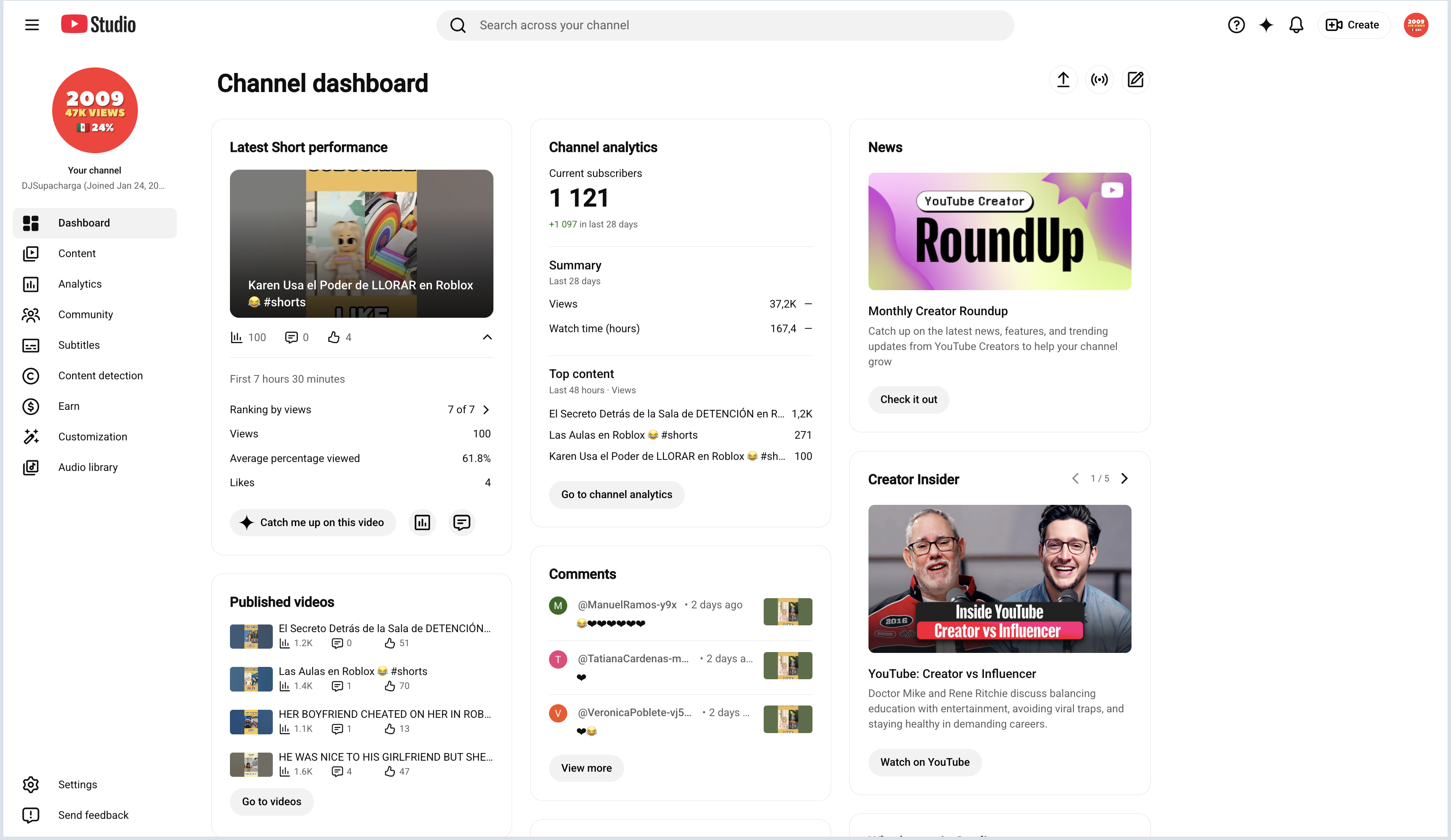Click top content Las Aulas en Roblox row

pos(680,435)
